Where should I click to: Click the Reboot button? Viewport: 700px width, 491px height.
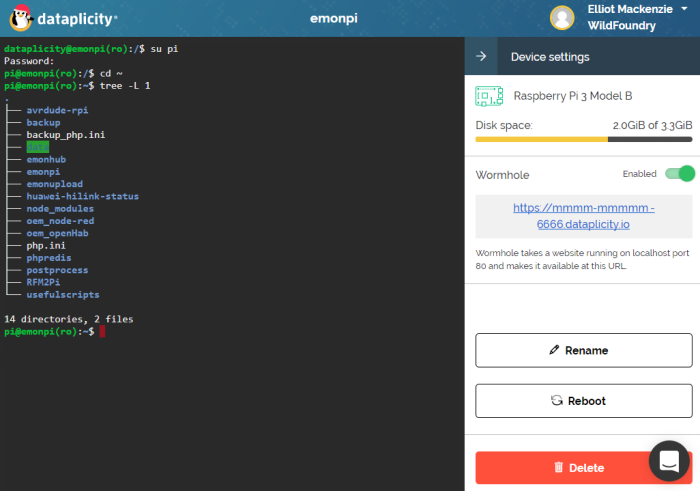583,401
